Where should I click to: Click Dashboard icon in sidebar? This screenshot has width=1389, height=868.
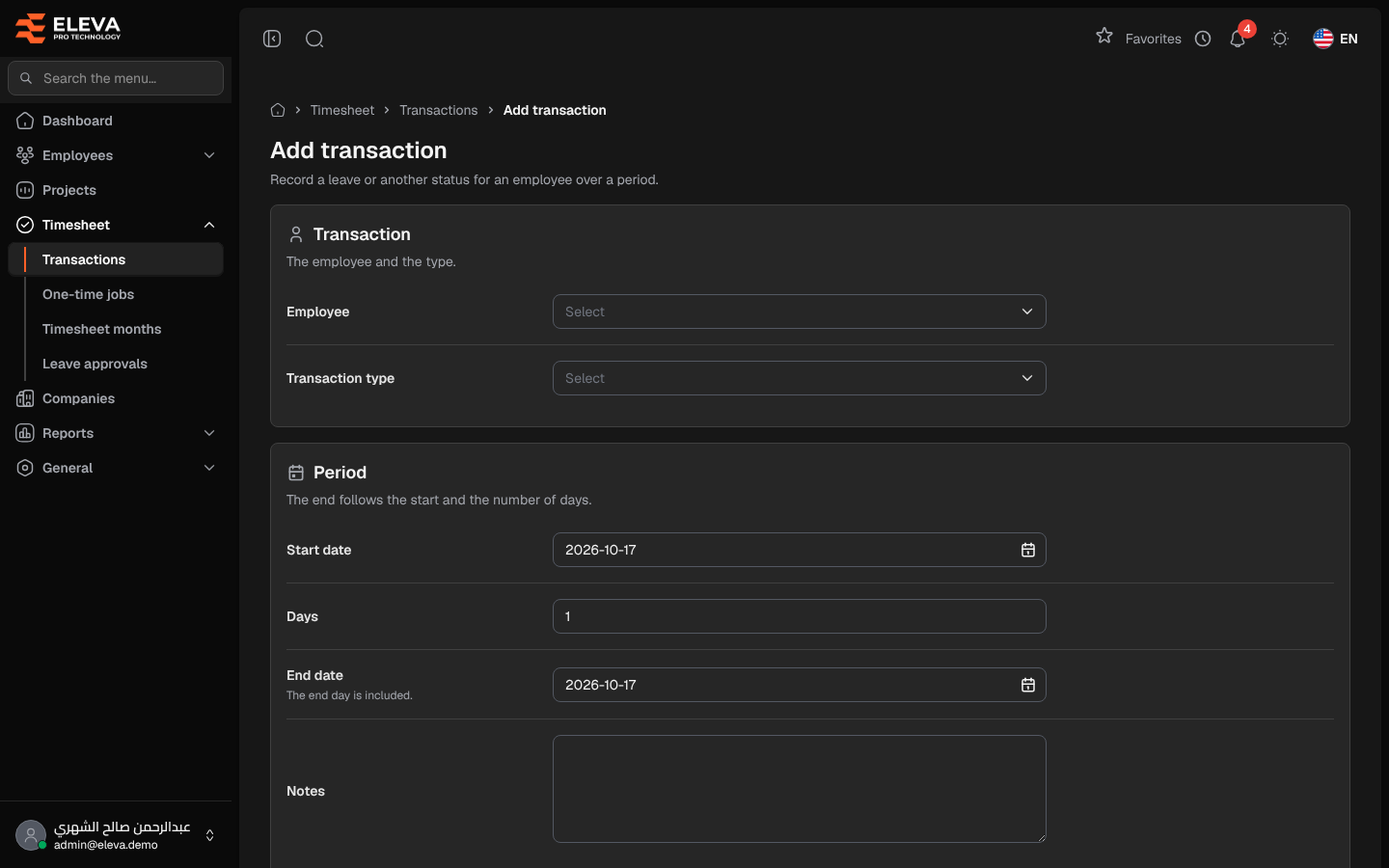[25, 121]
